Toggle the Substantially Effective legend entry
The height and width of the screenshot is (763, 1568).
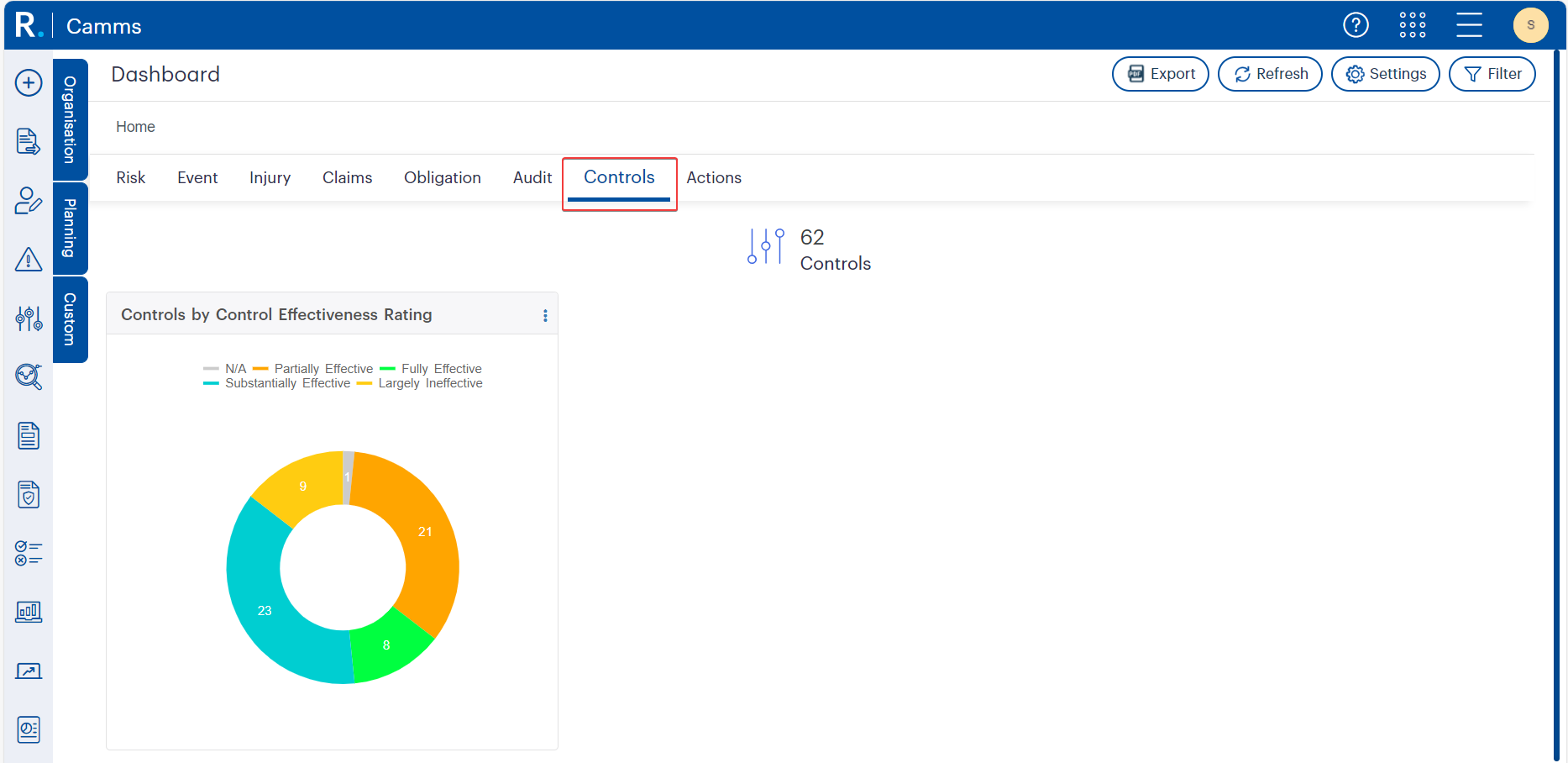(277, 383)
